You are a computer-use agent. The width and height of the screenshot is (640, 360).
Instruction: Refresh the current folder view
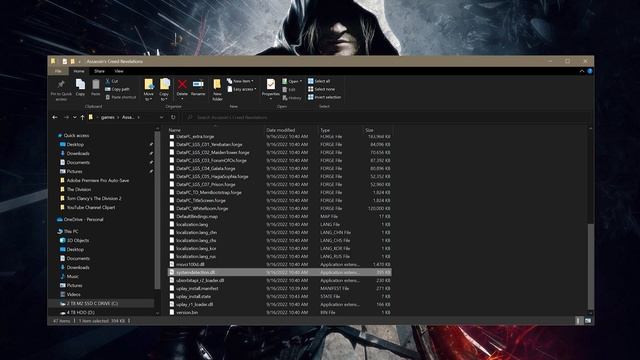173,117
